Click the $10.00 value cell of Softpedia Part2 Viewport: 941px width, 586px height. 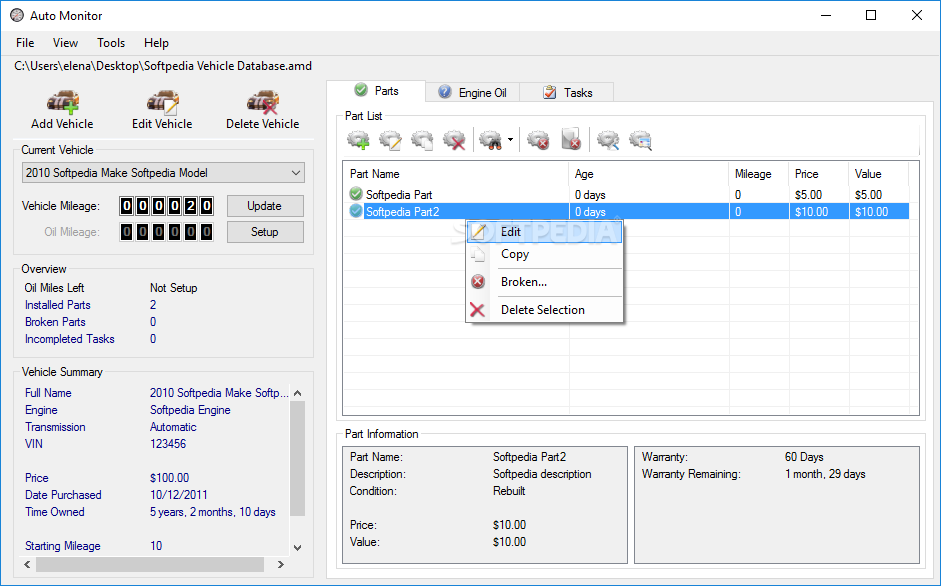871,211
